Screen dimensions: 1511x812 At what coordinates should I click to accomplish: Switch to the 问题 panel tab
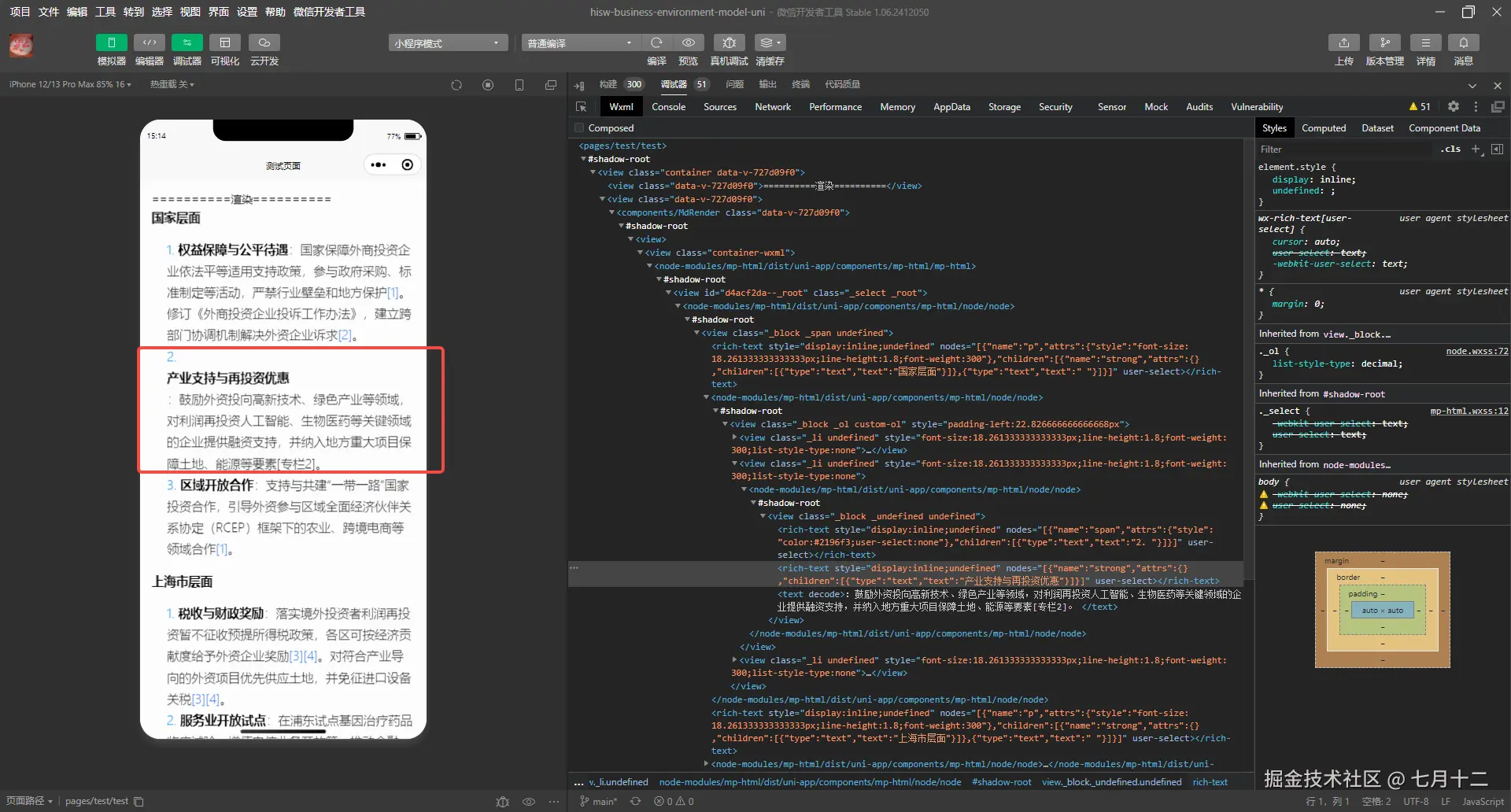click(734, 84)
